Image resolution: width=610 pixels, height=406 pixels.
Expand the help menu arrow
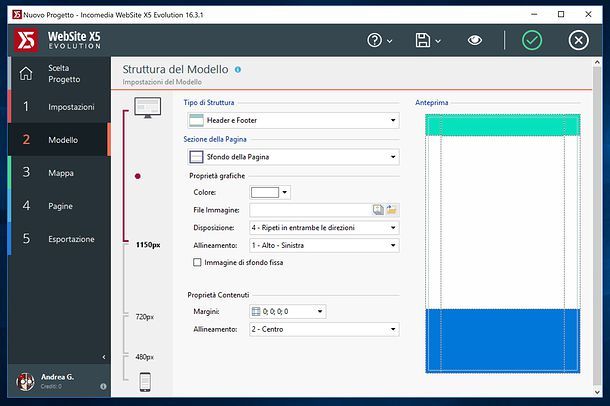click(390, 41)
